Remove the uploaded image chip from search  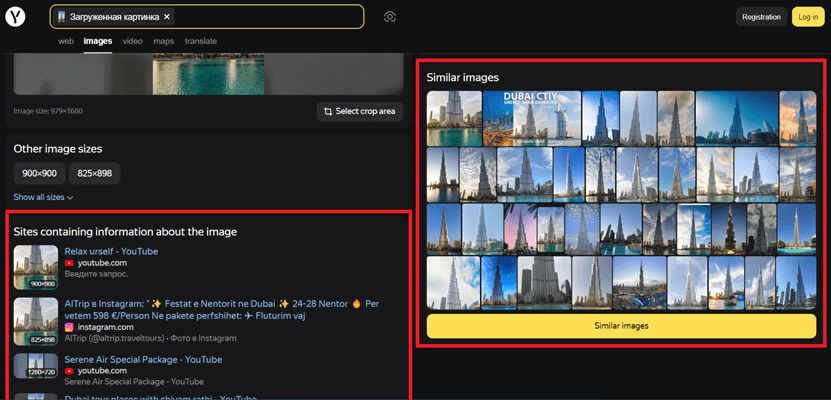point(167,17)
